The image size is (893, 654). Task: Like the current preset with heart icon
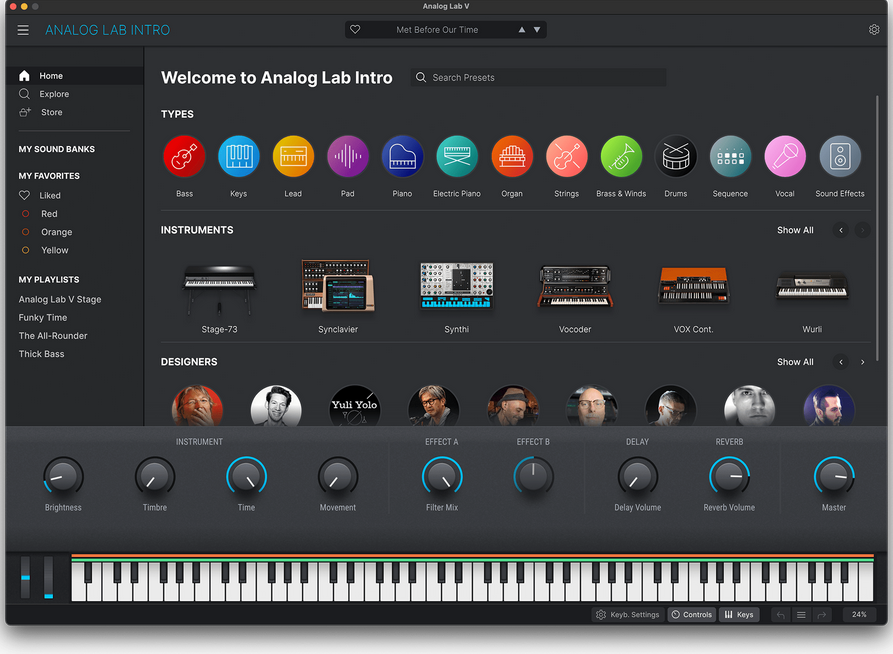pyautogui.click(x=355, y=30)
